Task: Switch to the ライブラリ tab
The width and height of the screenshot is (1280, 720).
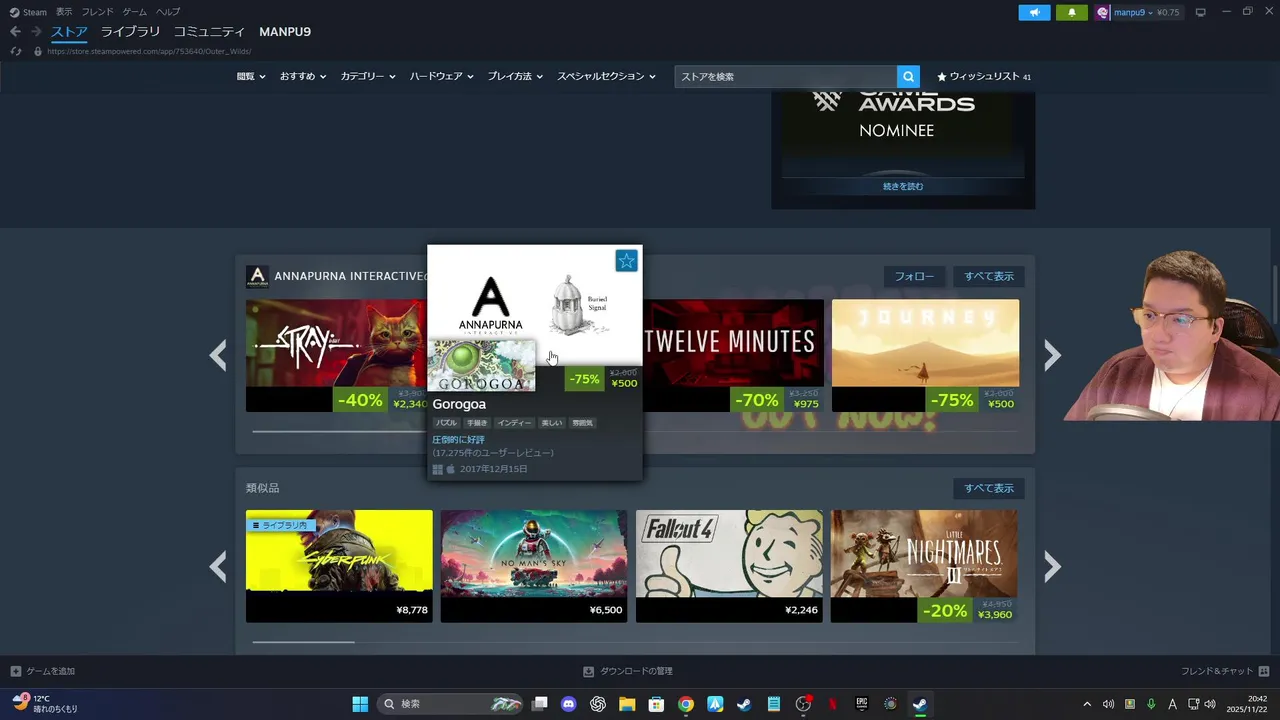Action: click(130, 32)
